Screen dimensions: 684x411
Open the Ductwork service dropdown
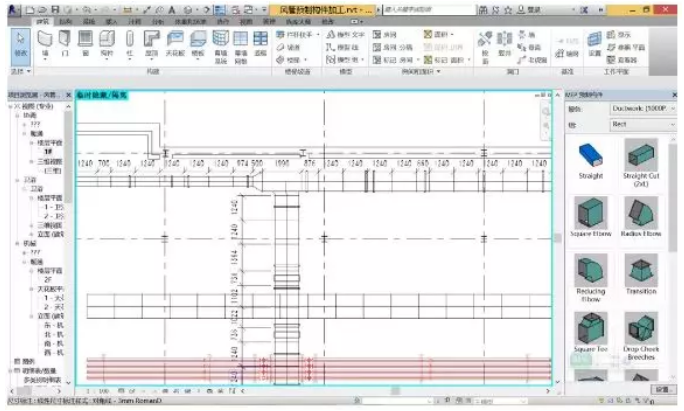tap(643, 108)
